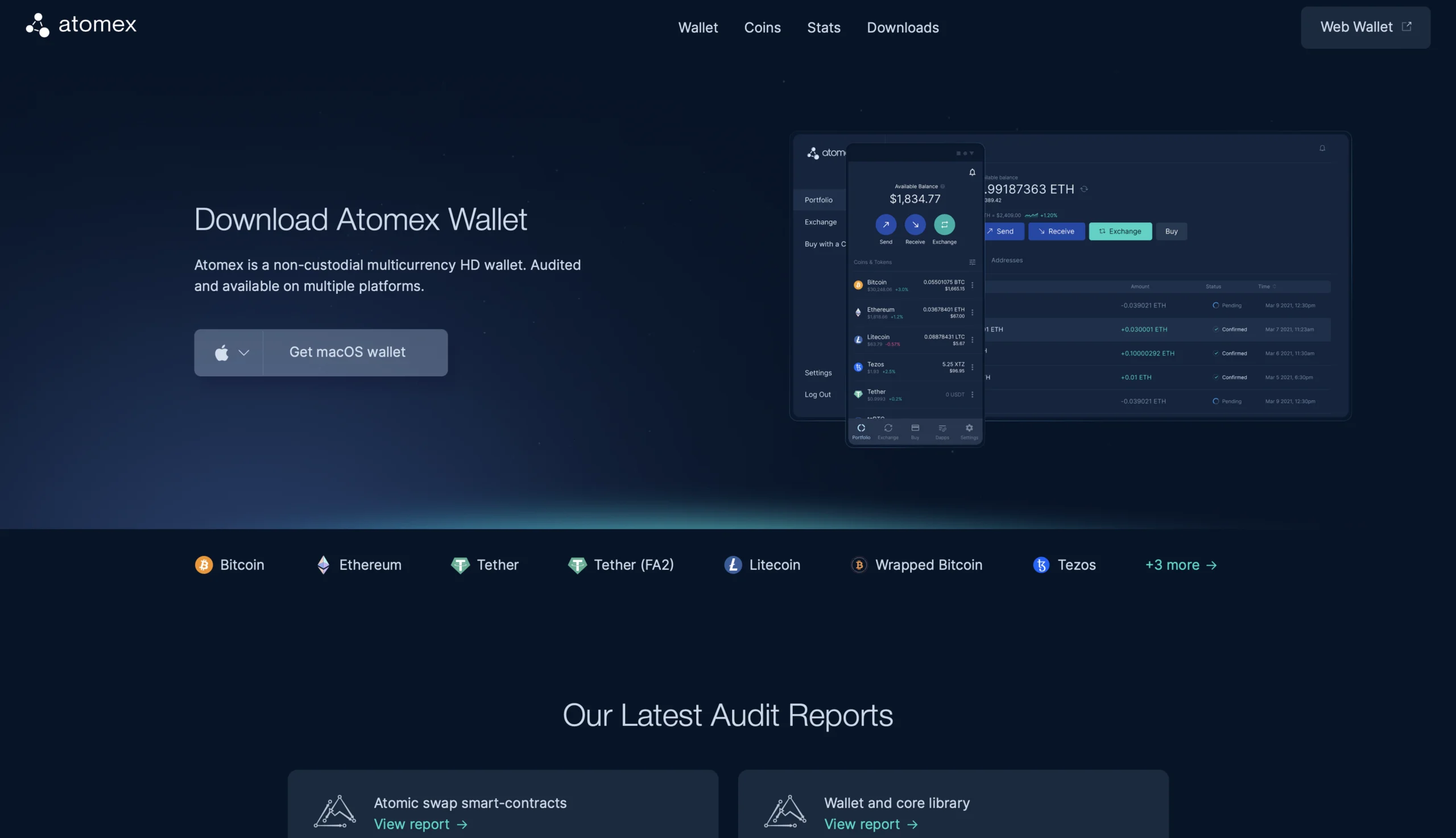Click the Ethereum coin icon
This screenshot has height=838, width=1456.
point(324,565)
